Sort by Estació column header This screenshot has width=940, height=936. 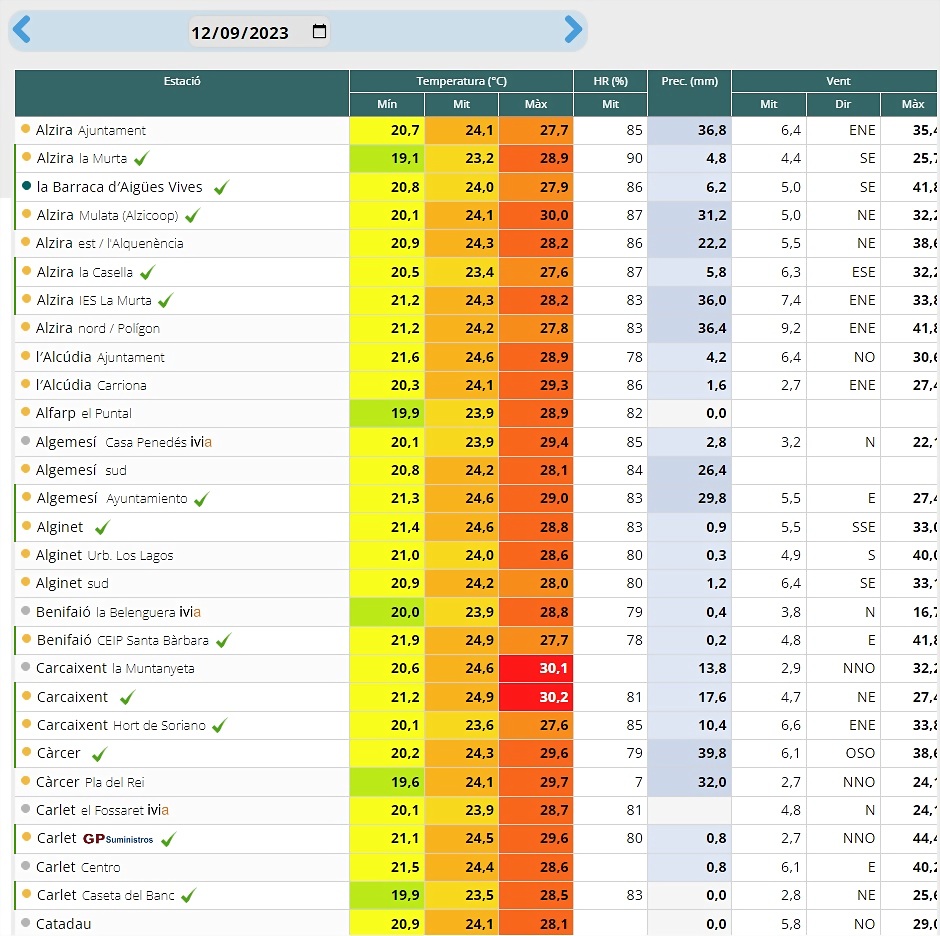coord(182,81)
